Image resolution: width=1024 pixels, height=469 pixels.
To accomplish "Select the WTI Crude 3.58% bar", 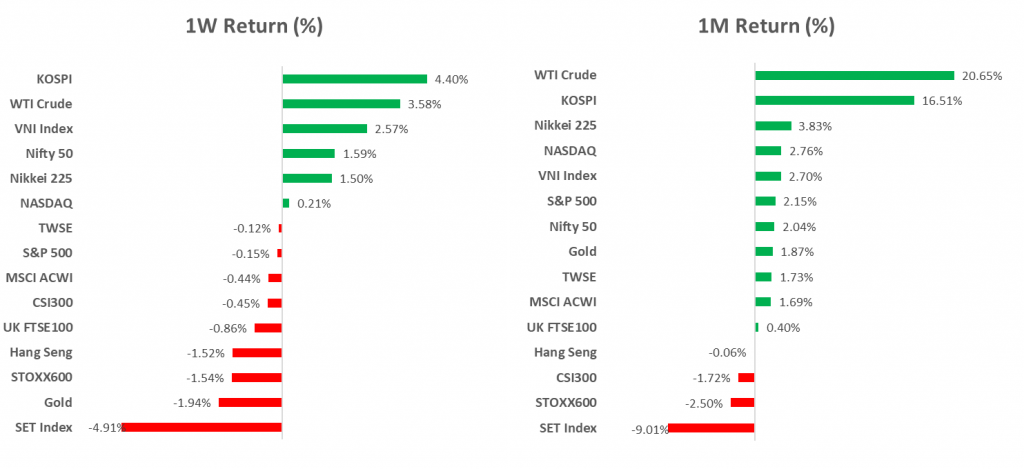I will (x=341, y=104).
